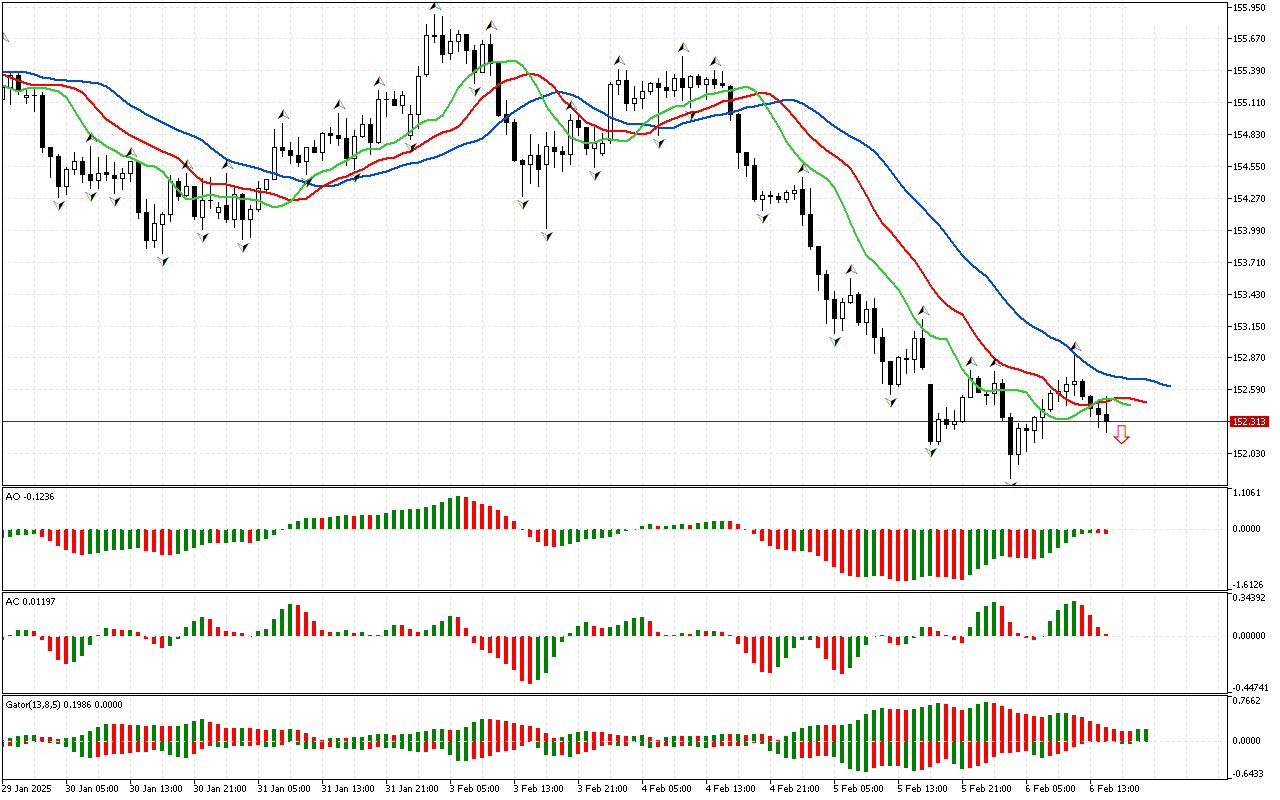Click the -1.6126 value on AO scale
Image resolution: width=1280 pixels, height=800 pixels.
[x=1247, y=584]
